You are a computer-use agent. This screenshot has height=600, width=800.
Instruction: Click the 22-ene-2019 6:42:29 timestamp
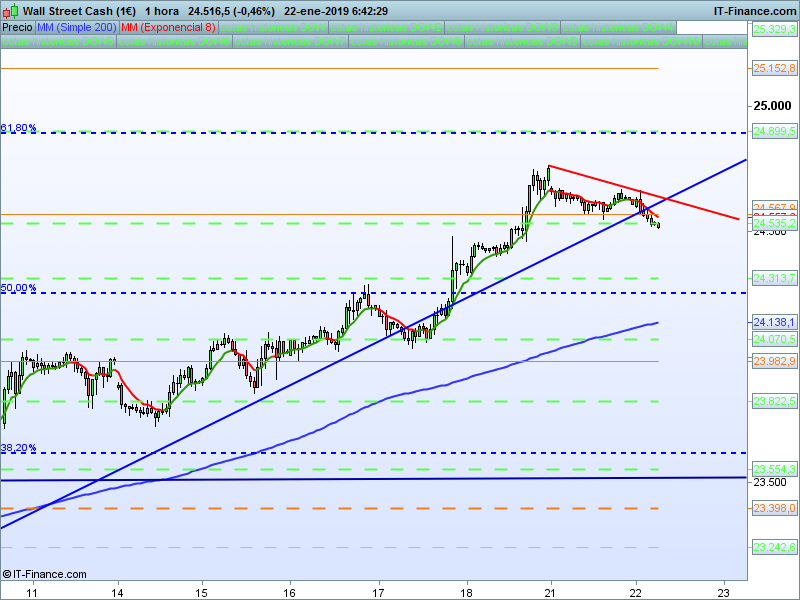pyautogui.click(x=336, y=11)
